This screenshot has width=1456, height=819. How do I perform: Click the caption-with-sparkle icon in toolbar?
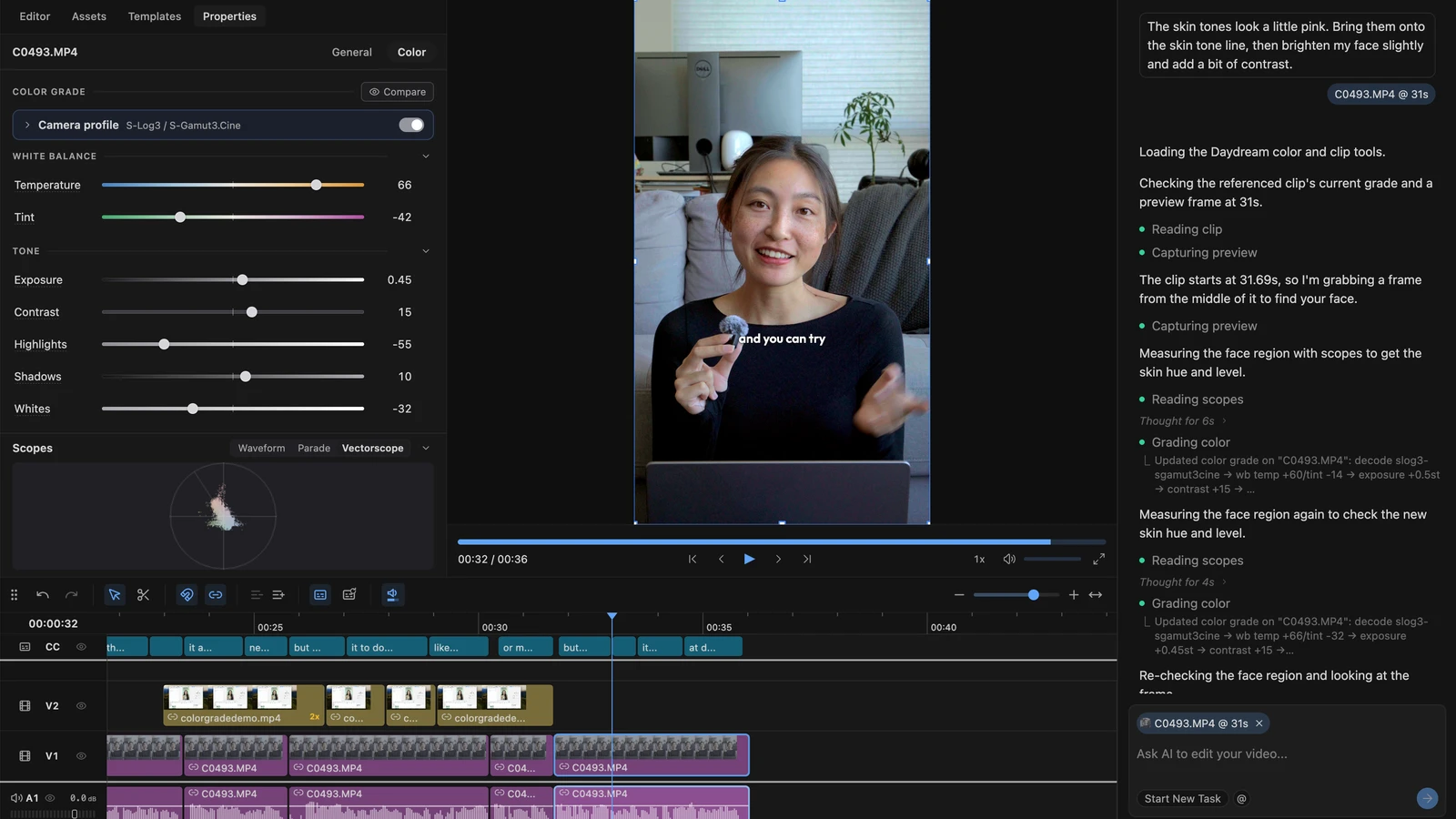(x=349, y=594)
